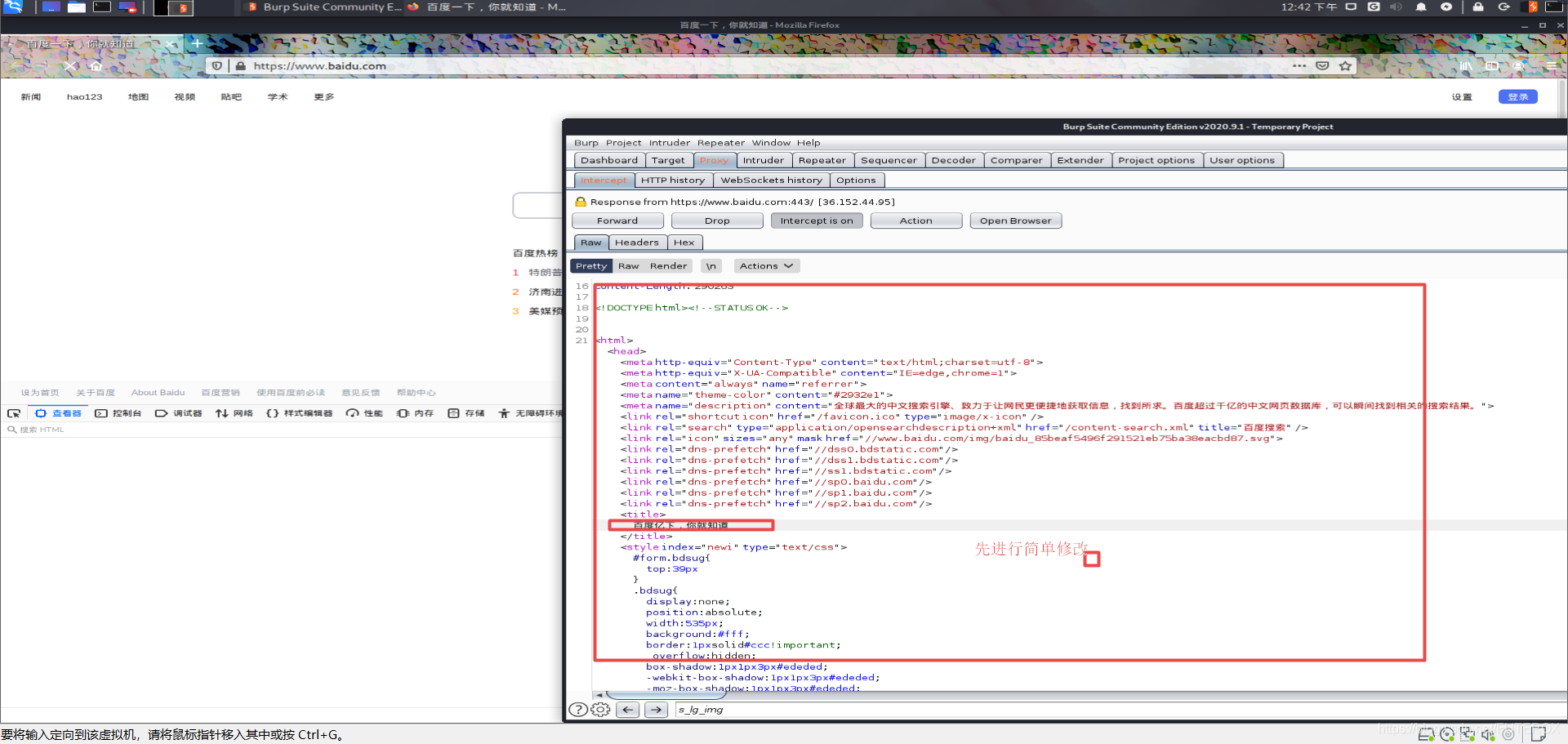Click the log out icon in the panel
Image resolution: width=1568 pixels, height=744 pixels.
1503,7
